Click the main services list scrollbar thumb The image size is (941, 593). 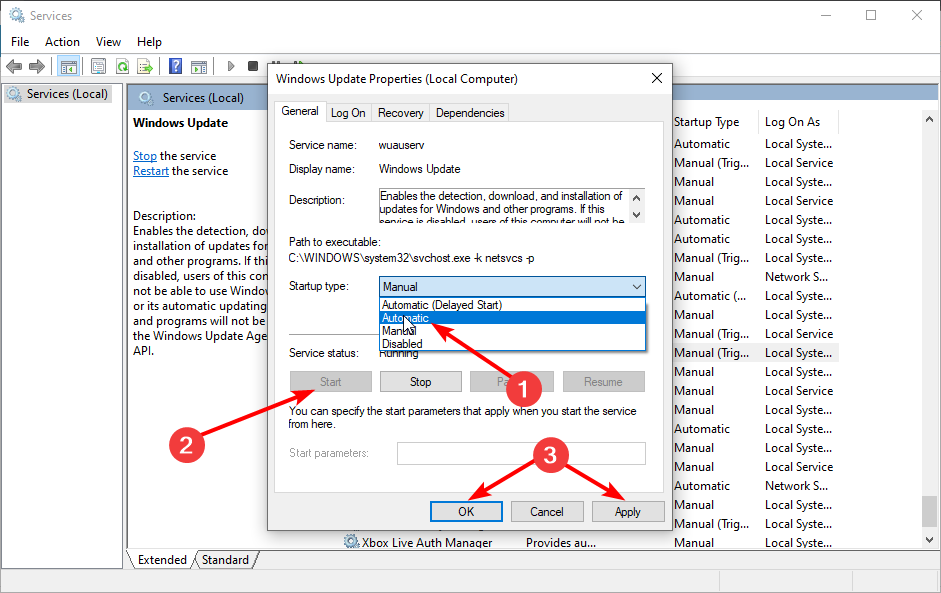[x=929, y=511]
